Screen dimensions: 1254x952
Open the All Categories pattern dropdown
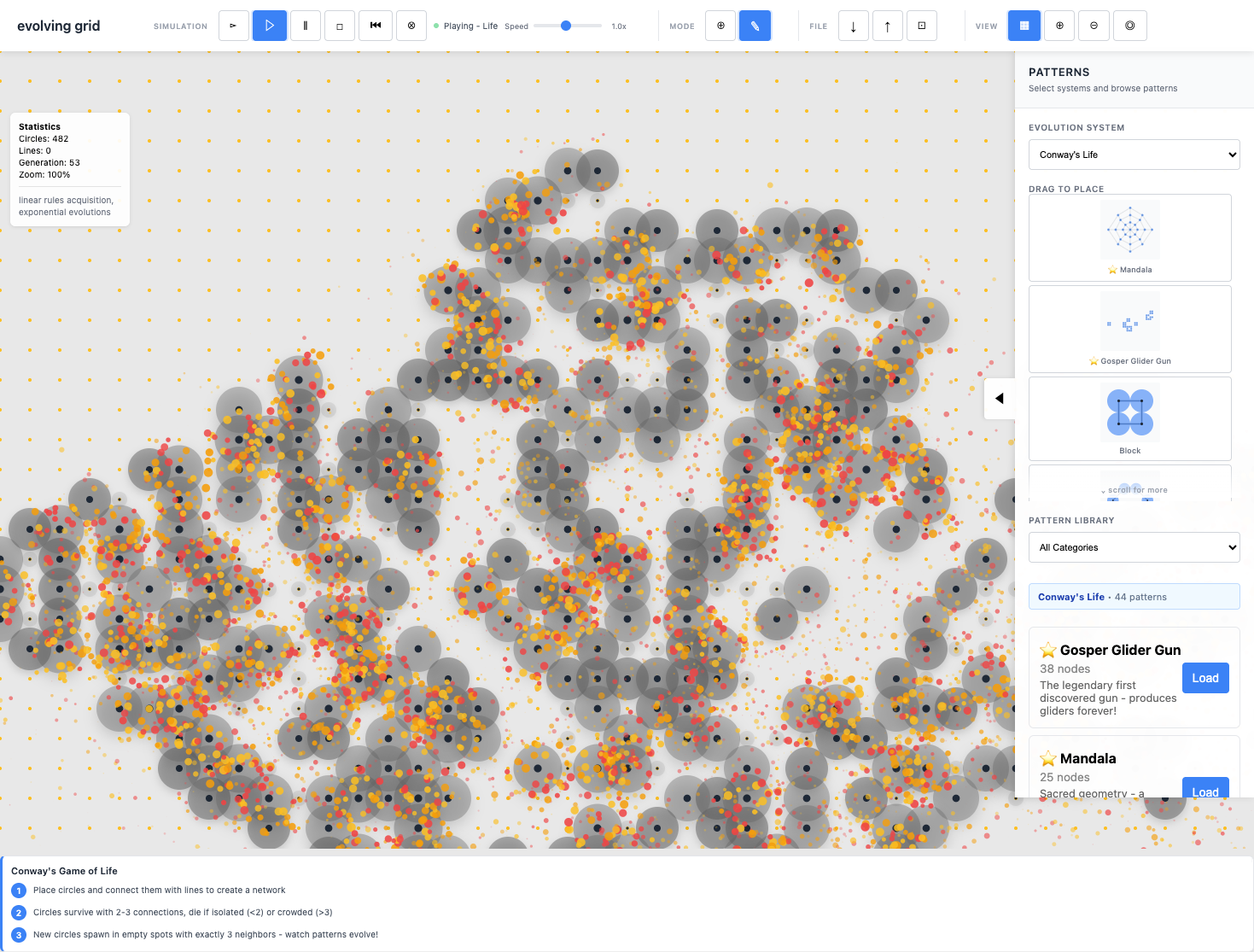click(1134, 547)
